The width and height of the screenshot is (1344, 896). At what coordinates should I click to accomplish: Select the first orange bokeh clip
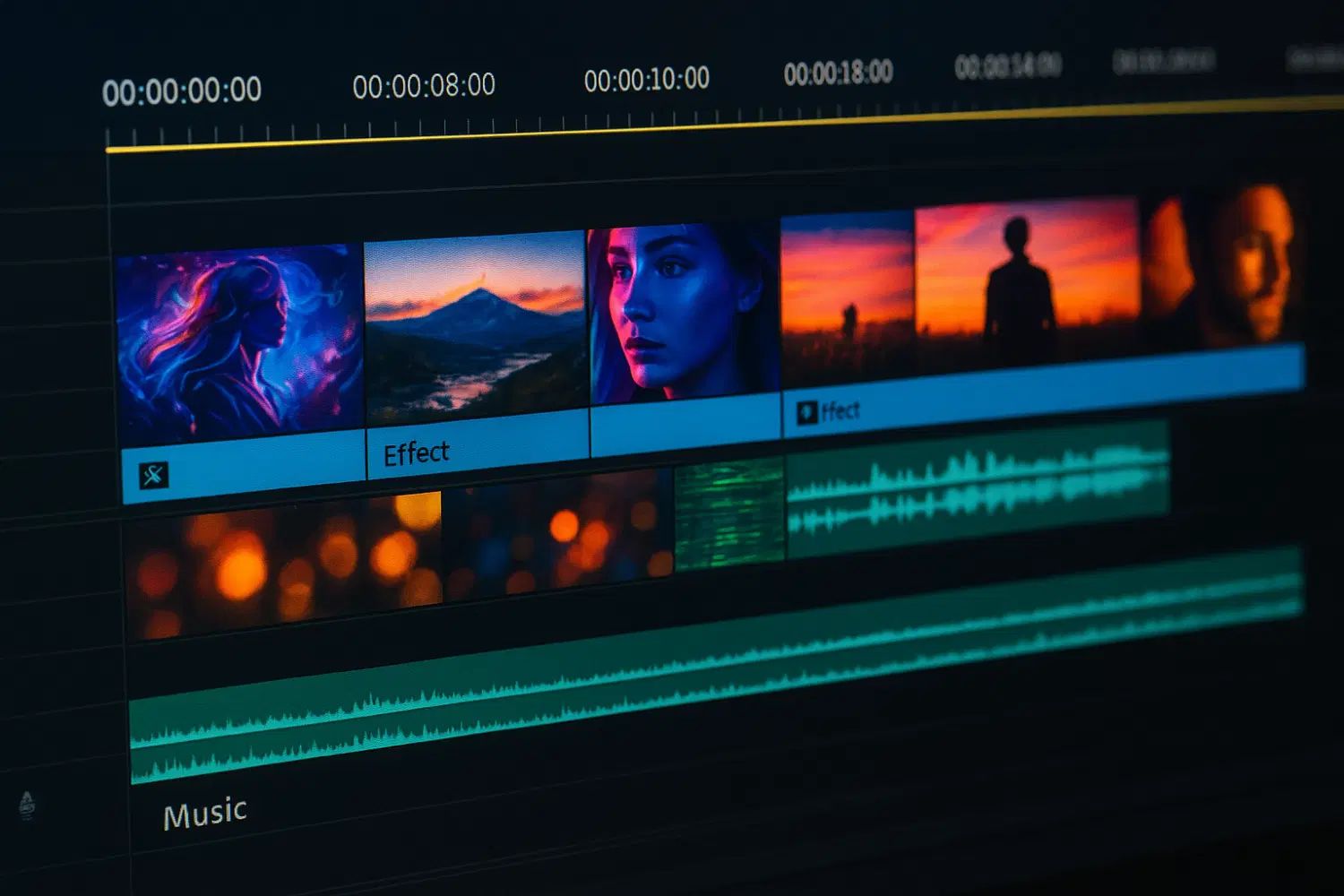283,564
